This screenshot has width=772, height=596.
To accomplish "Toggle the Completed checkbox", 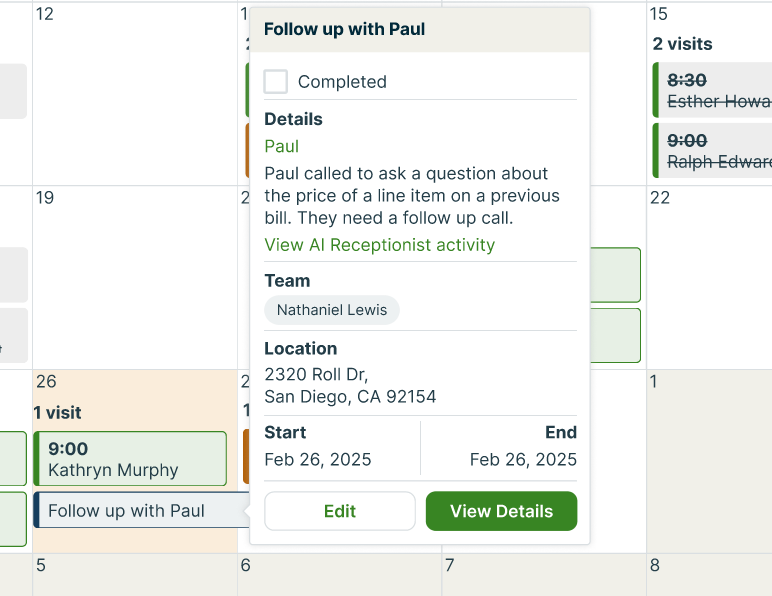I will click(x=276, y=82).
